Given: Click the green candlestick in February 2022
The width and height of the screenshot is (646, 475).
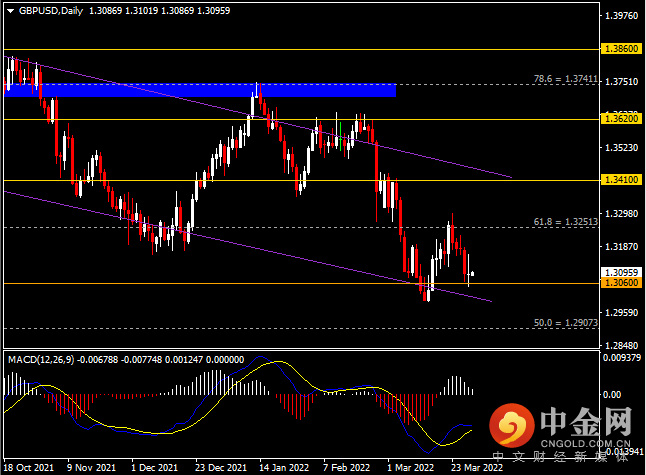Looking at the screenshot, I should click(340, 136).
